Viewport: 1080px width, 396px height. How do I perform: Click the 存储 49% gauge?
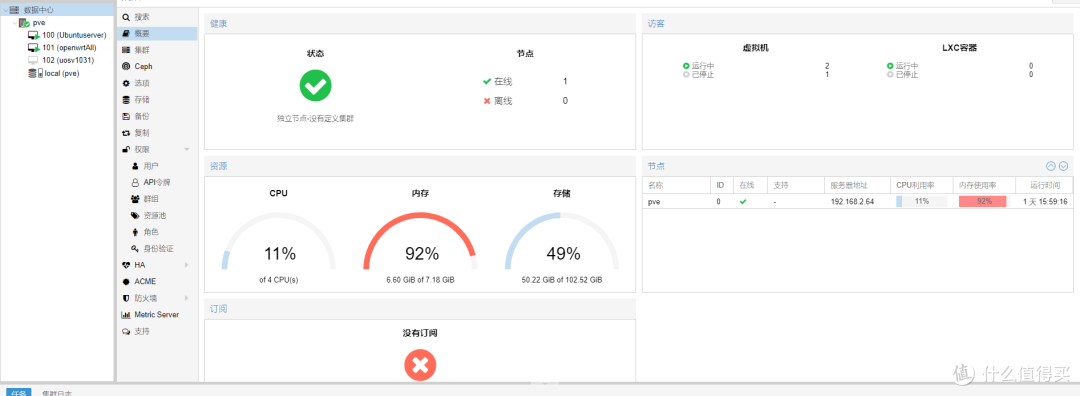562,241
